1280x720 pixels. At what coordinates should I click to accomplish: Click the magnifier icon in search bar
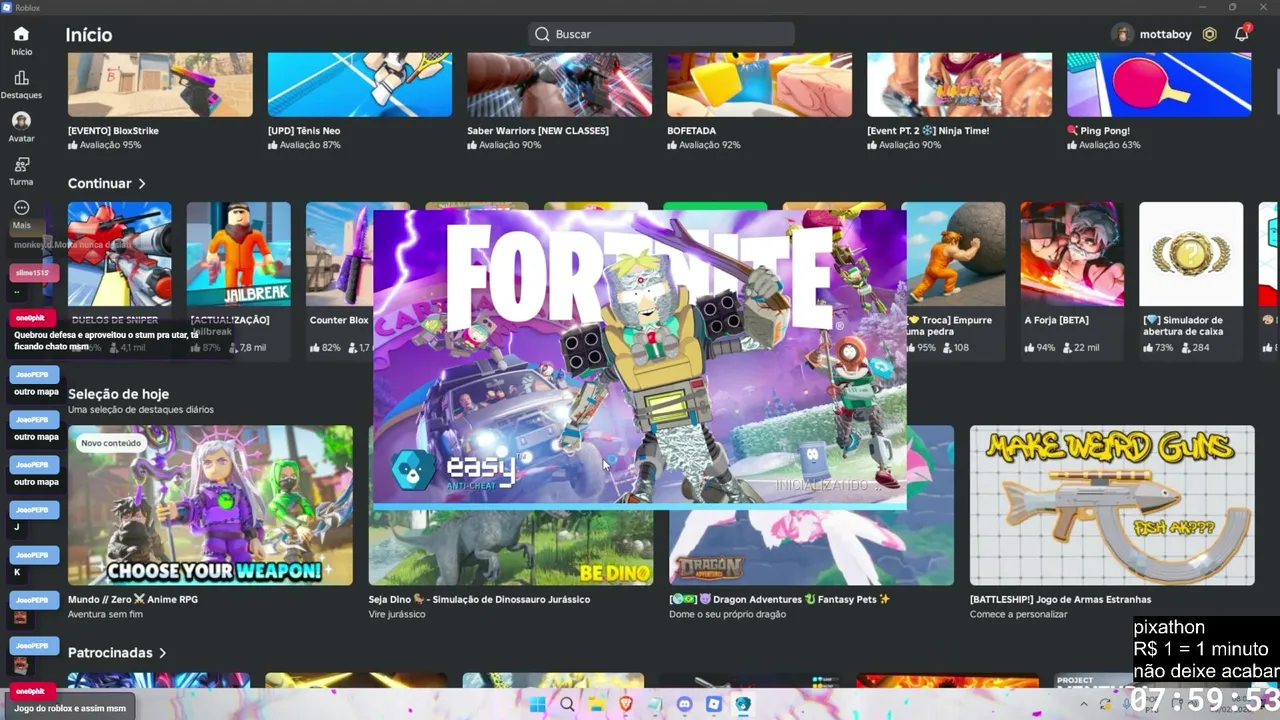(542, 34)
